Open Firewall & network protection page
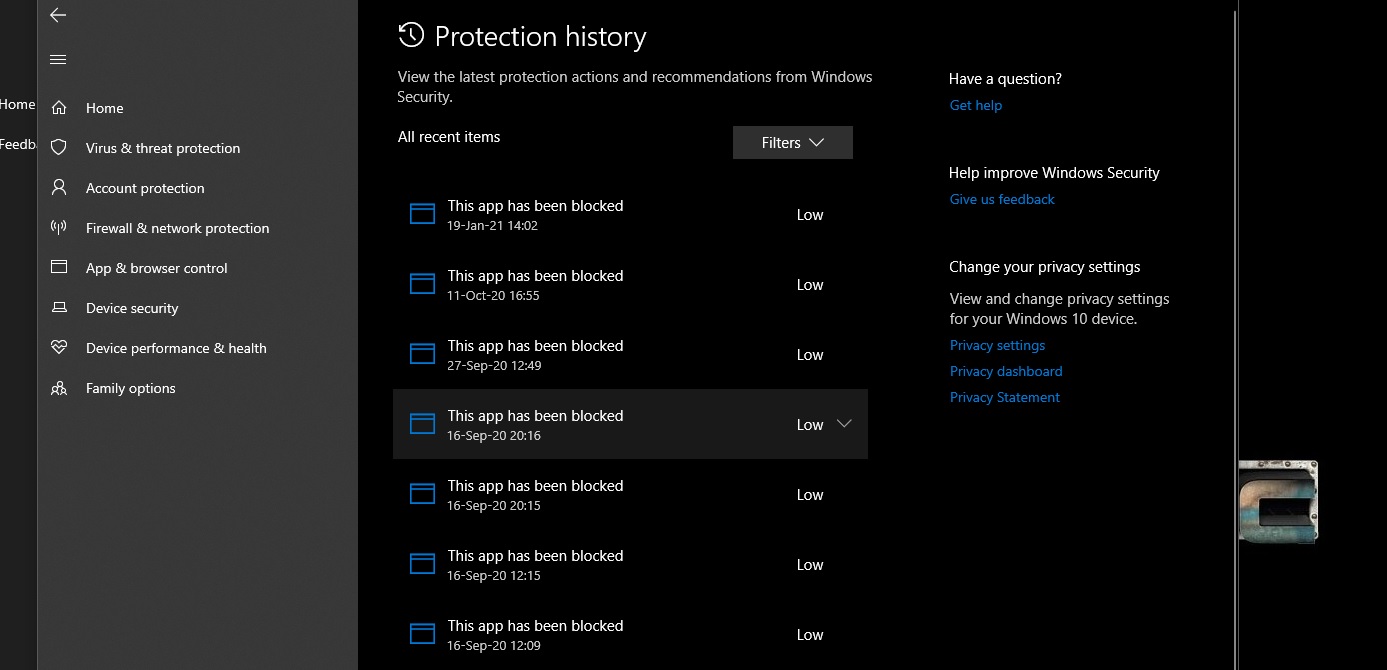Image resolution: width=1387 pixels, height=670 pixels. click(197, 228)
